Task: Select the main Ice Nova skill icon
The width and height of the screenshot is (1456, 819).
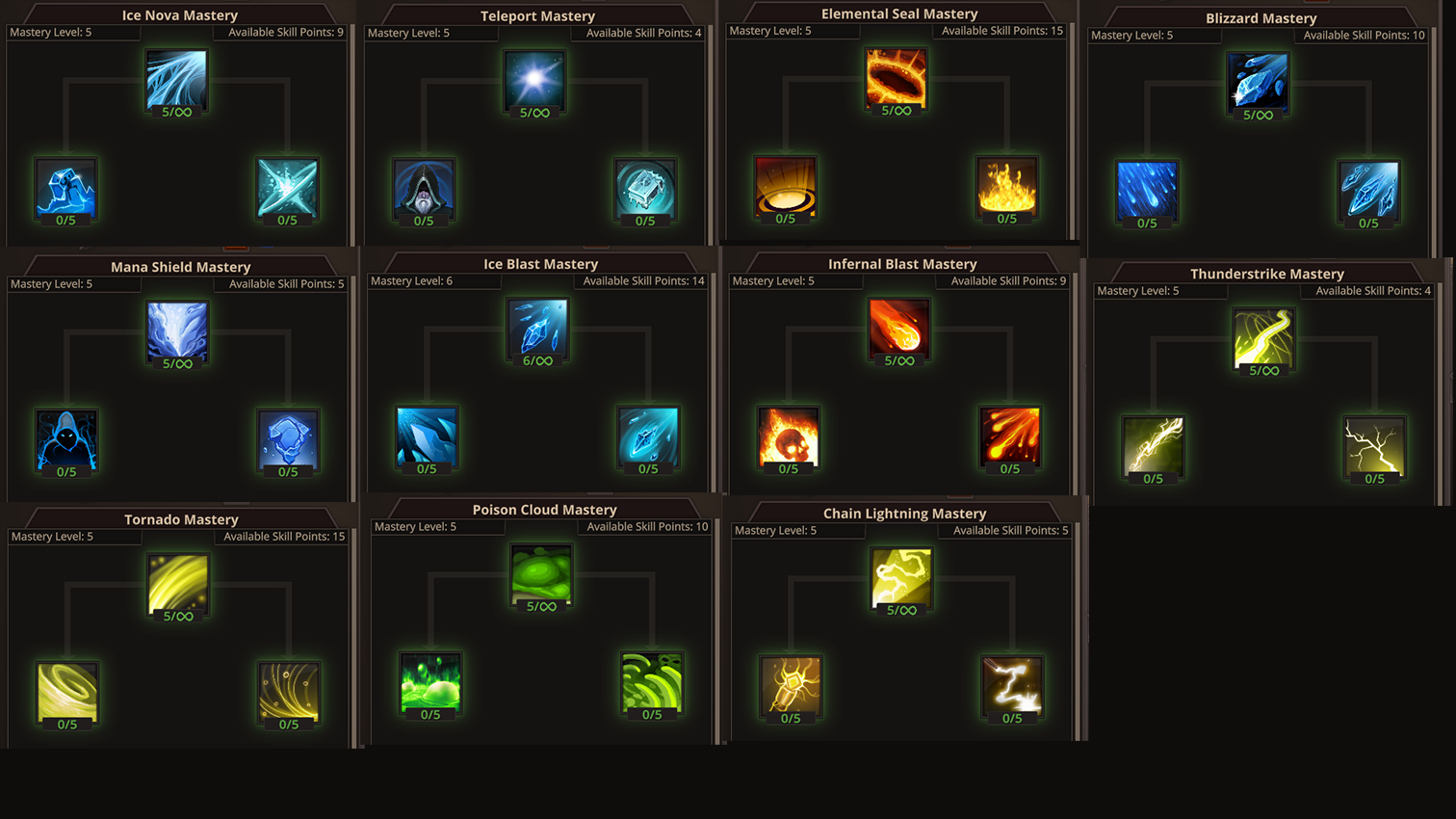Action: pos(176,78)
